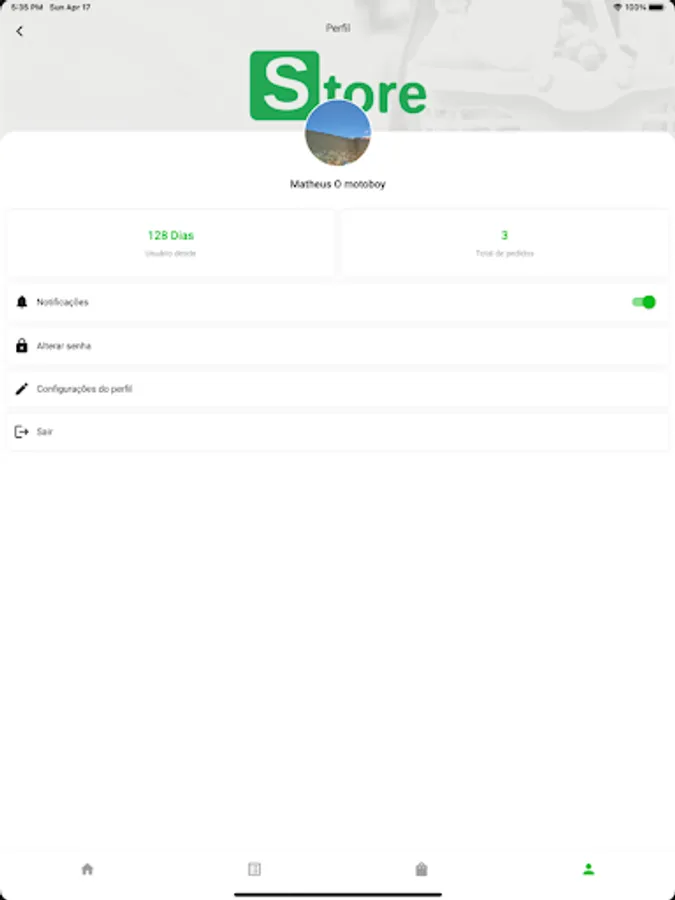Open the store bag icon in bottom bar
The image size is (675, 900).
[x=421, y=869]
